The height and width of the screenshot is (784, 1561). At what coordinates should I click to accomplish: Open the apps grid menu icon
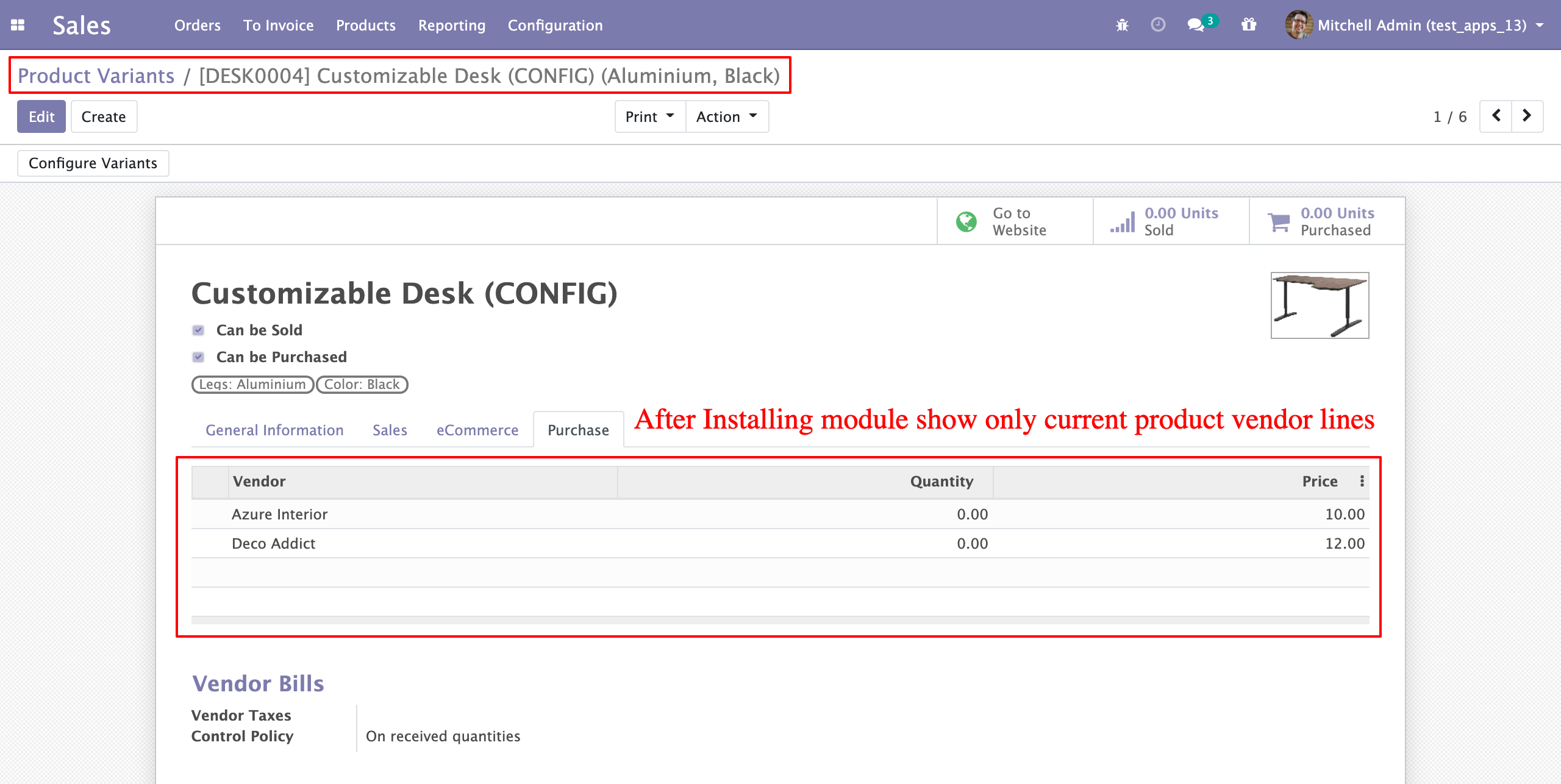[18, 25]
